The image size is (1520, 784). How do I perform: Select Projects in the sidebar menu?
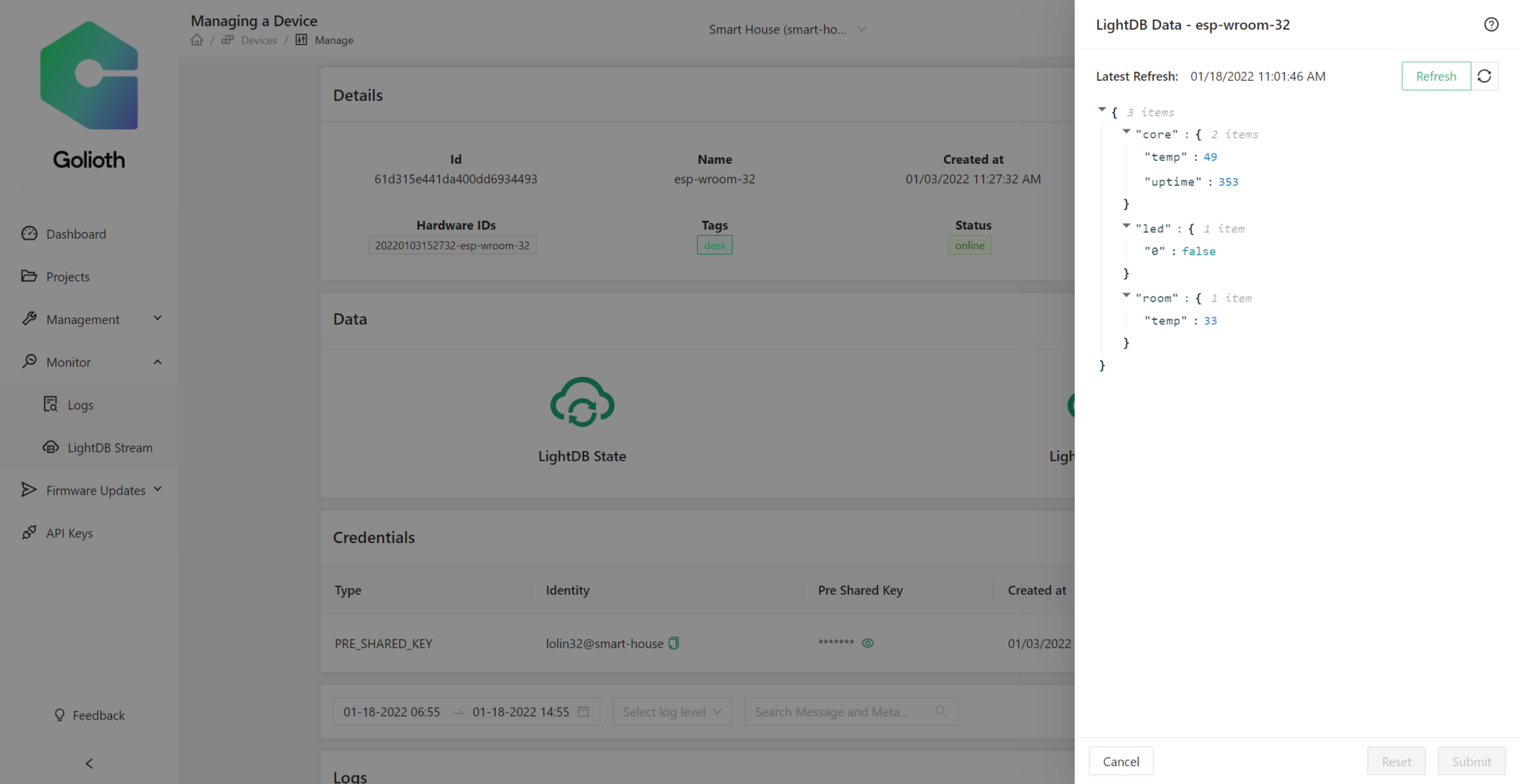[68, 276]
